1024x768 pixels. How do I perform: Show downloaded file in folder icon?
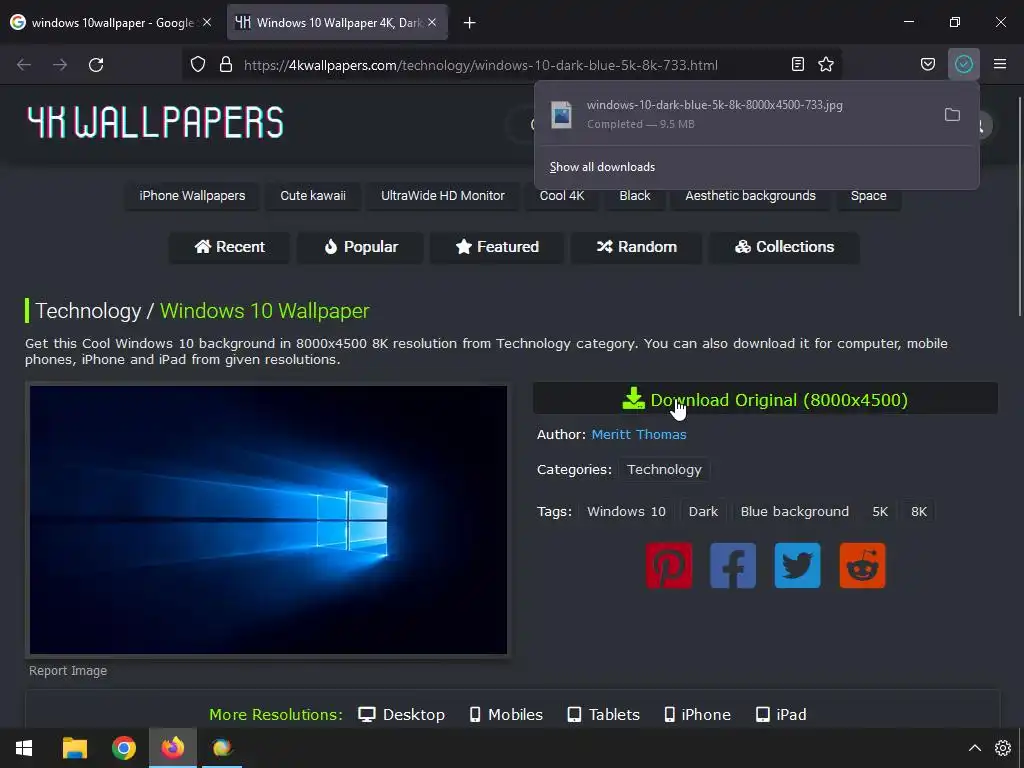952,115
